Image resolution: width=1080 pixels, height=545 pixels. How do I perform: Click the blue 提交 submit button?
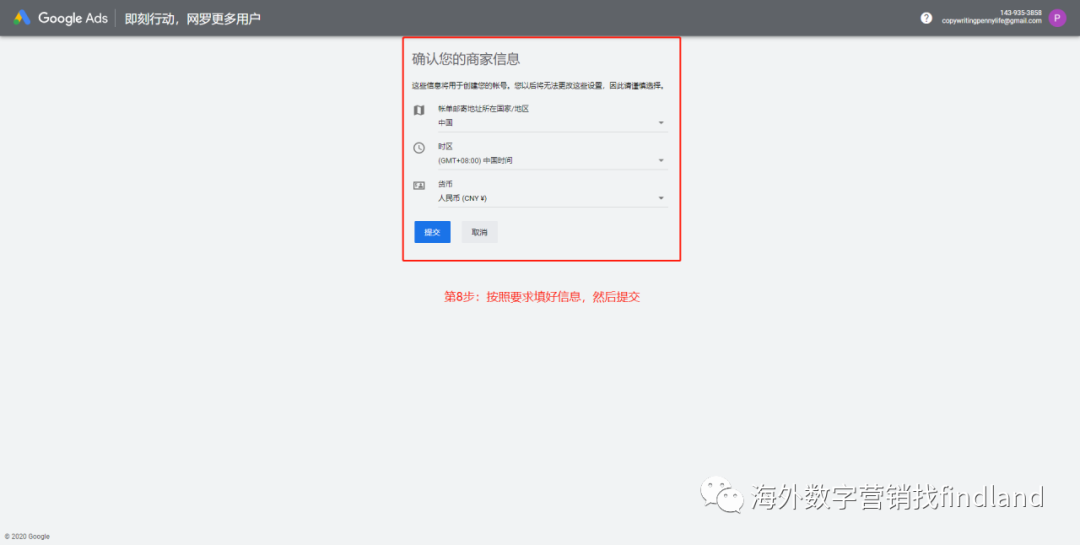(433, 232)
